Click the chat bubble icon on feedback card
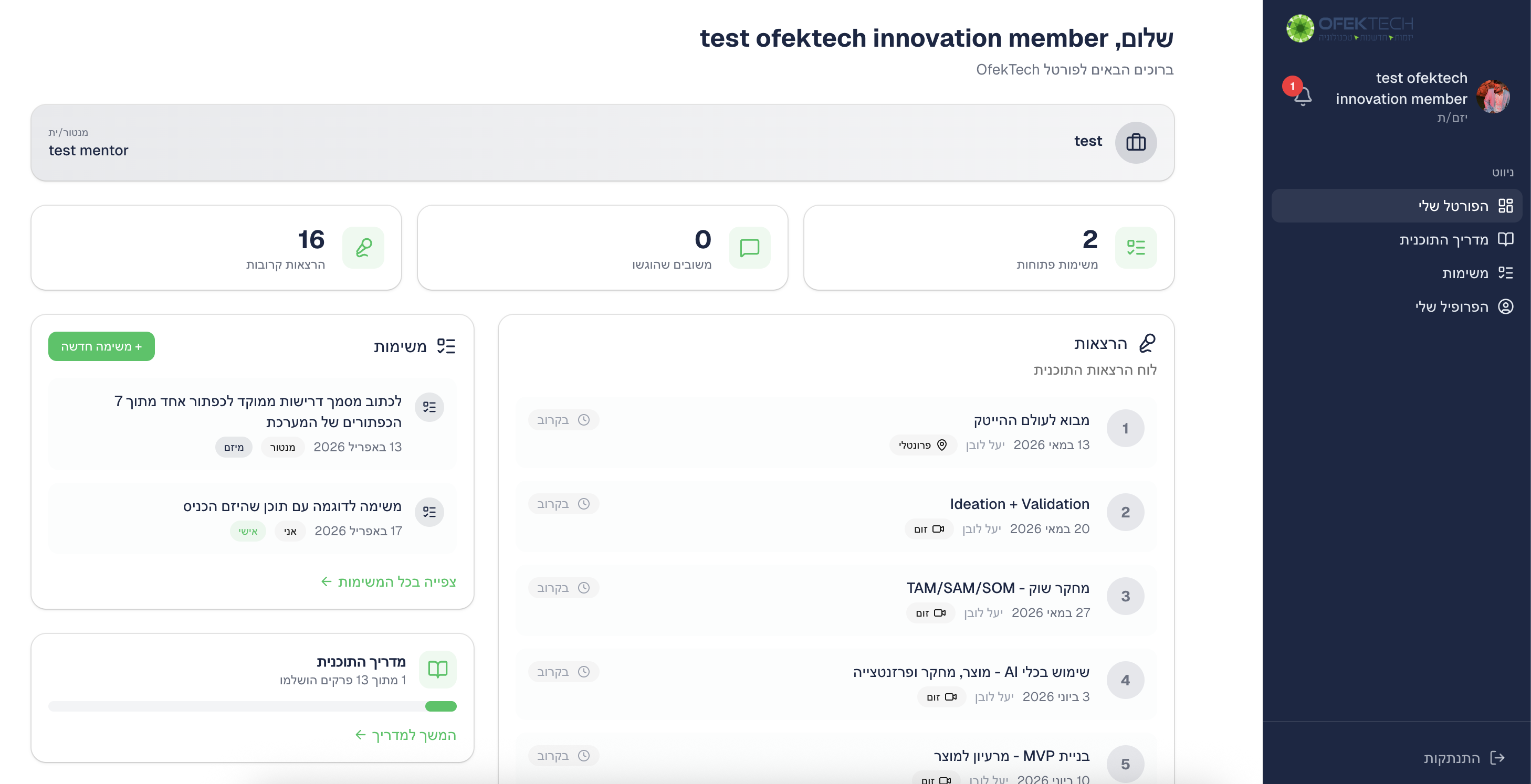This screenshot has width=1531, height=784. pos(749,248)
